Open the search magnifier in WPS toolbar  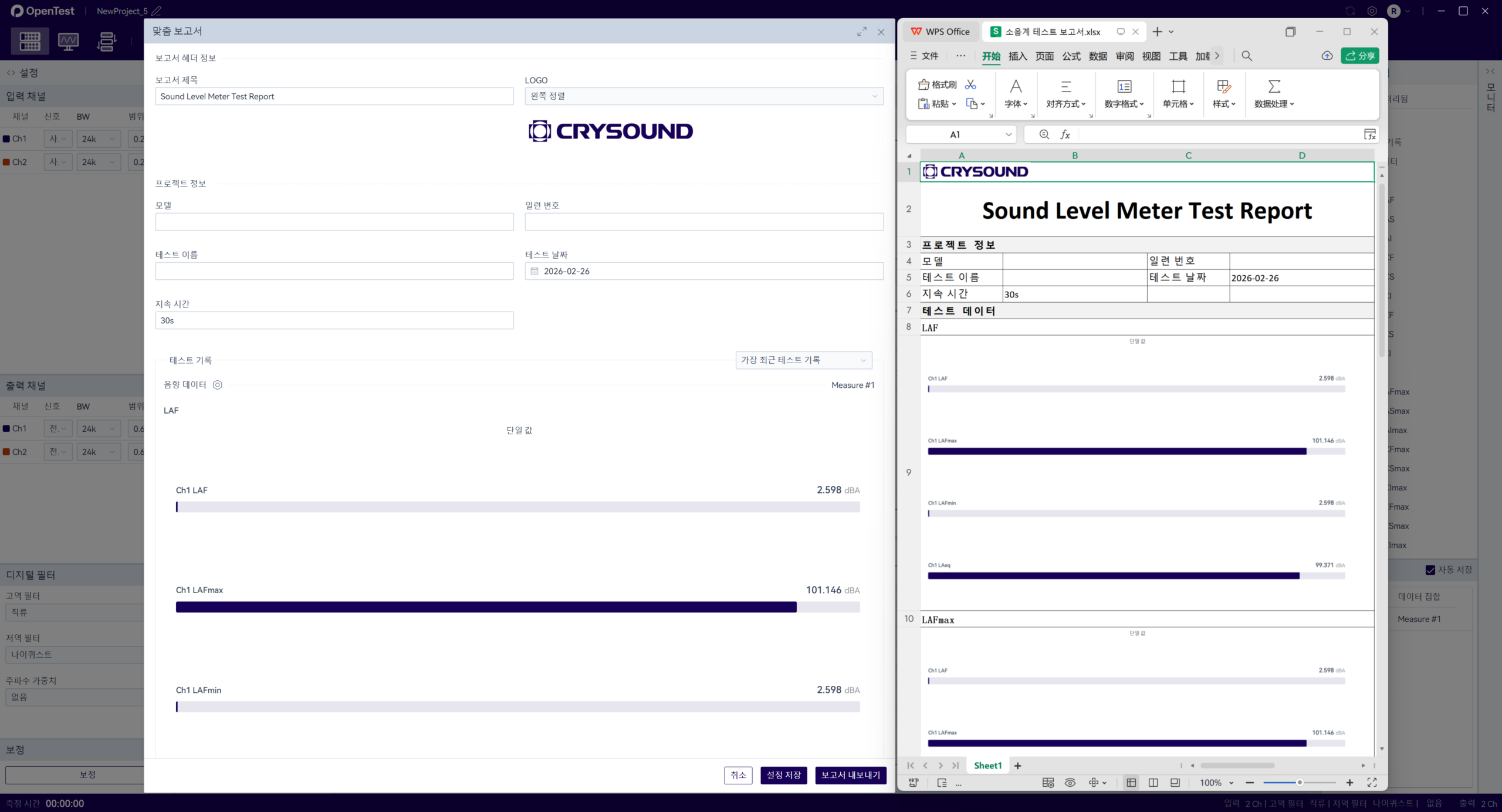(x=1247, y=56)
